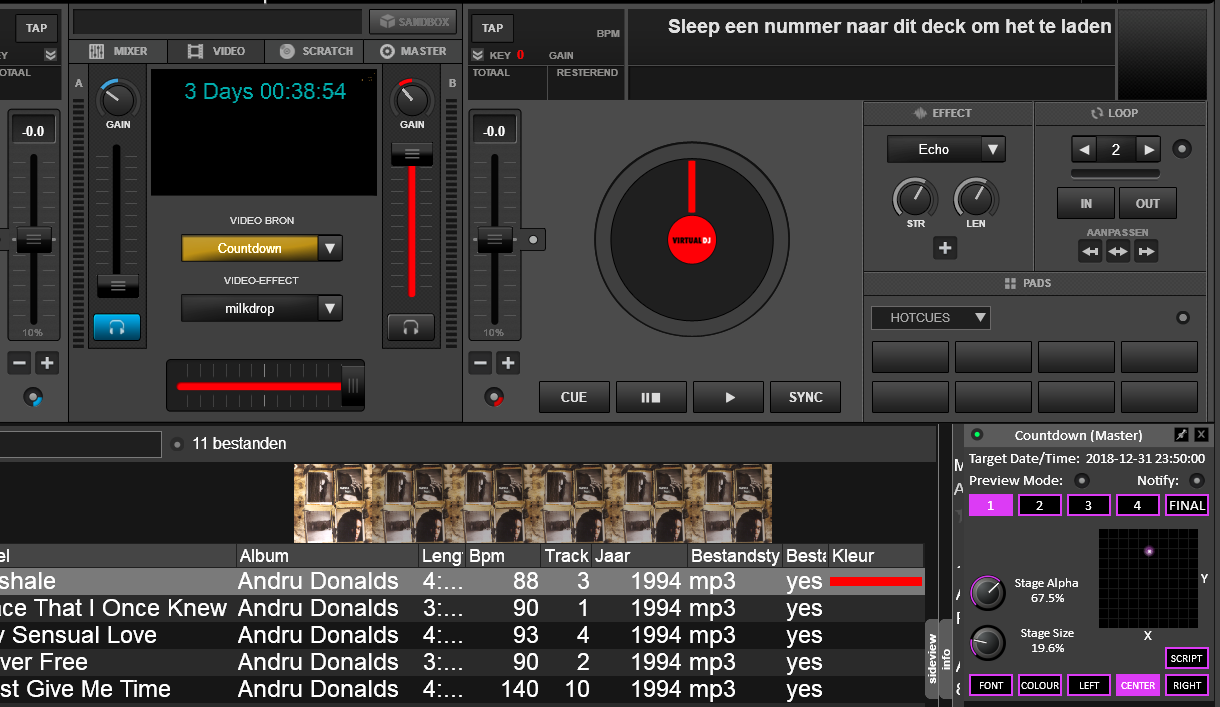Set loop OUT point

click(x=1148, y=203)
